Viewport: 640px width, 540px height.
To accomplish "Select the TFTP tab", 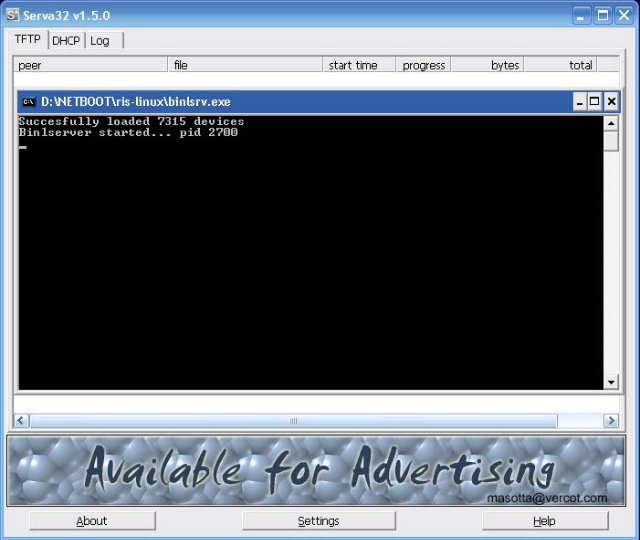I will [x=27, y=40].
